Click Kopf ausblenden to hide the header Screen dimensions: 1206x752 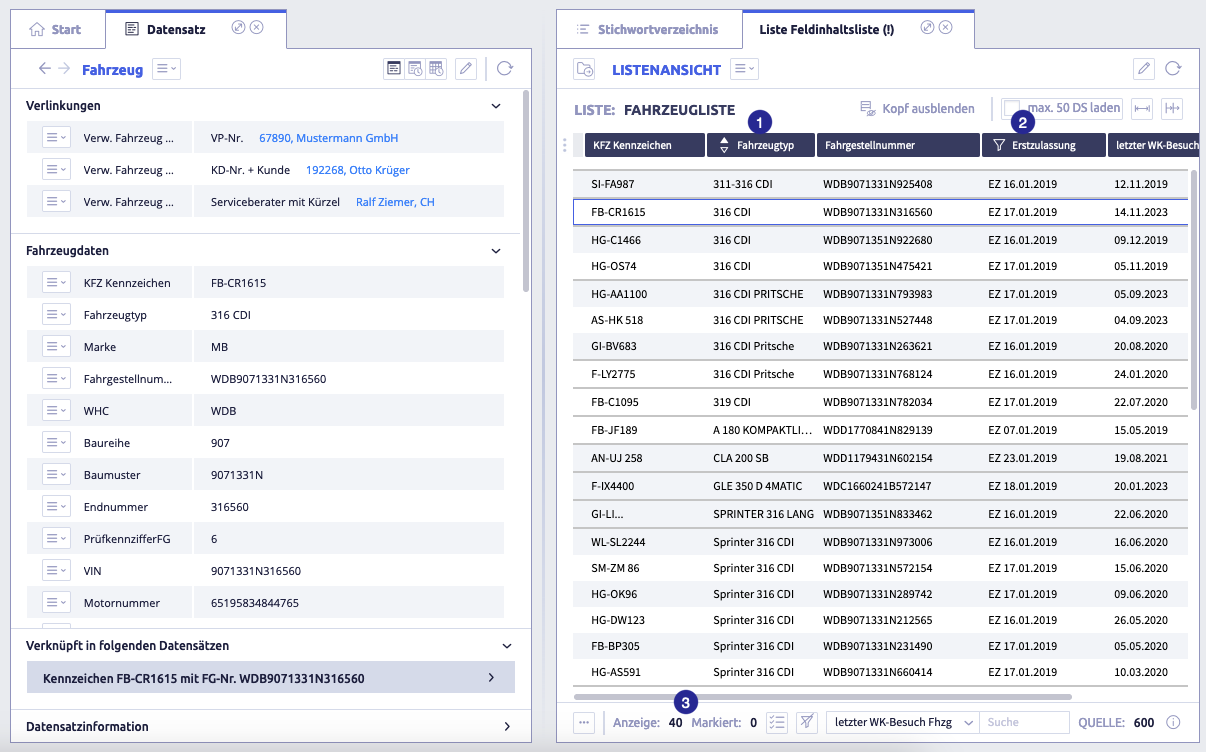917,108
